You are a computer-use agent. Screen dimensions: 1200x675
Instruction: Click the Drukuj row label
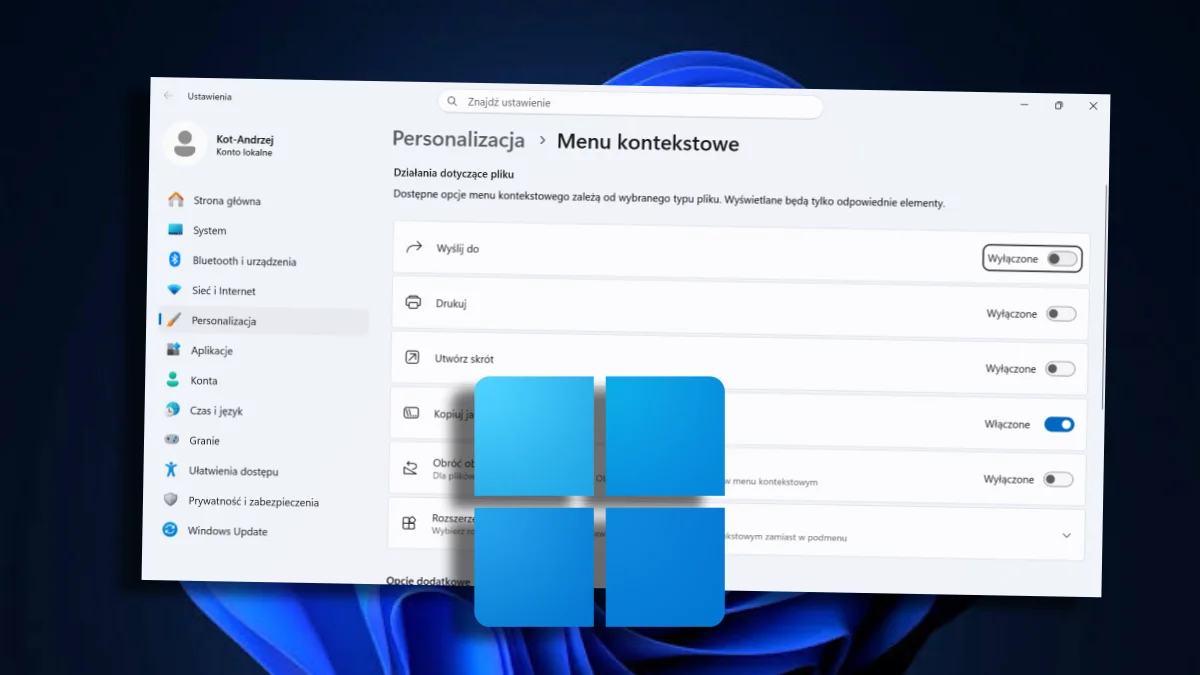point(451,303)
